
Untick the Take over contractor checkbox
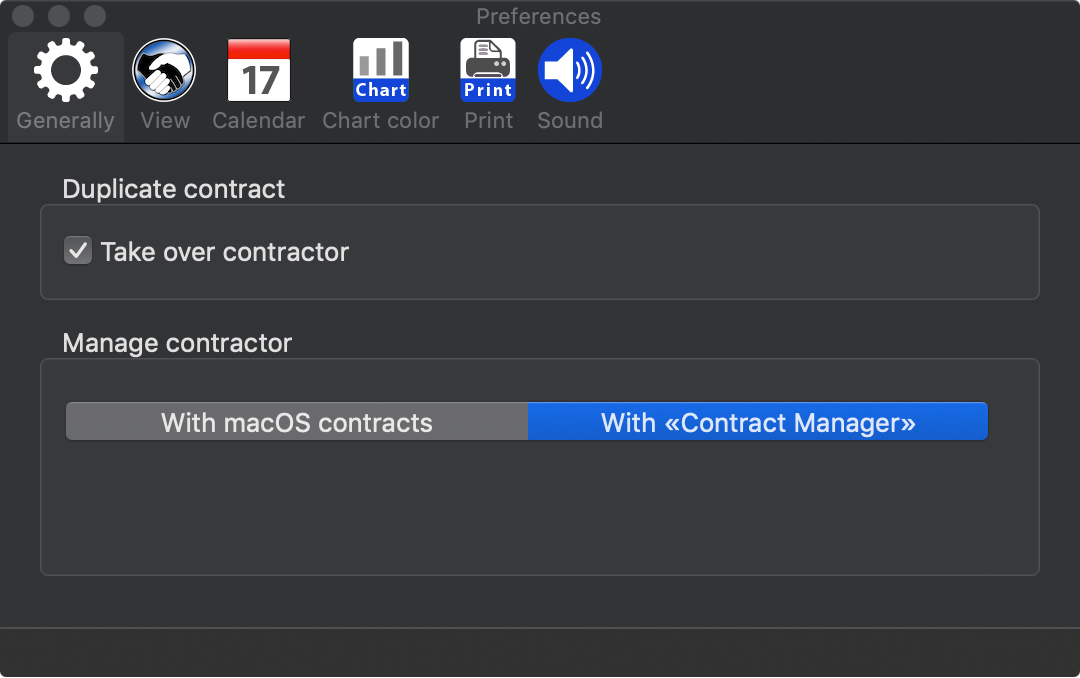(78, 251)
